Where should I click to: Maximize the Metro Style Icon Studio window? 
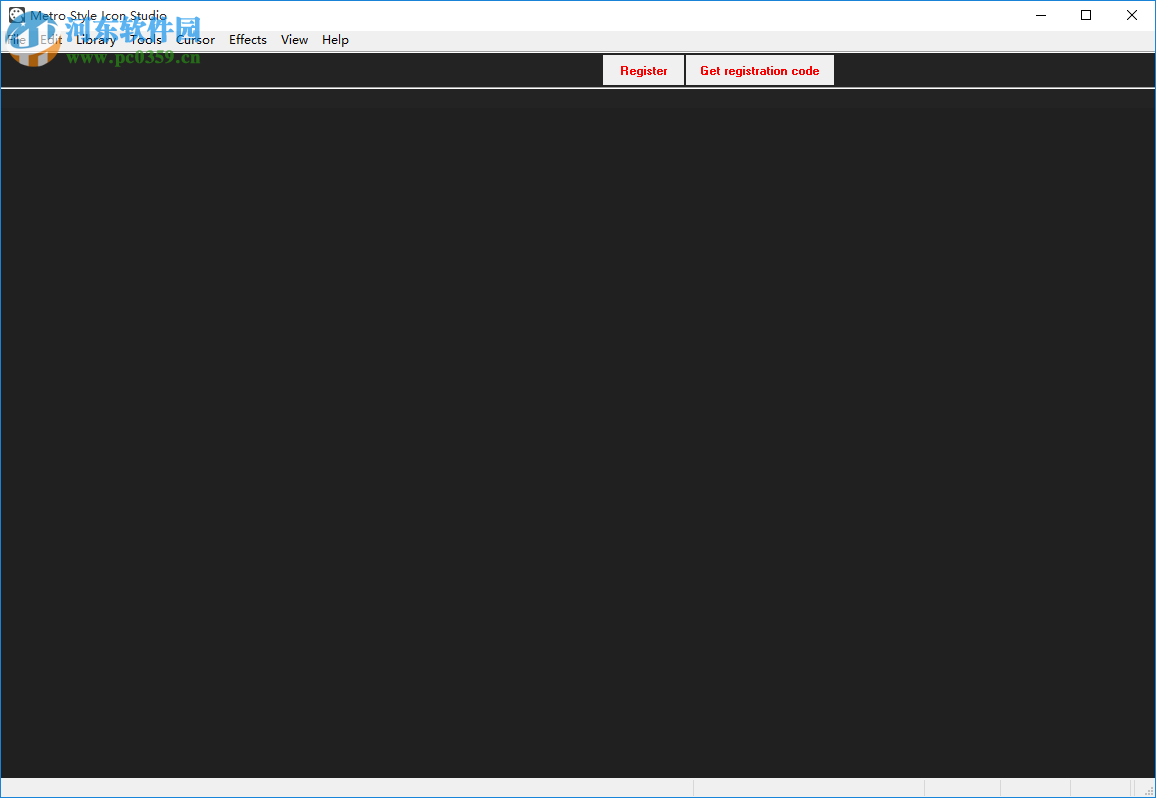(x=1086, y=15)
